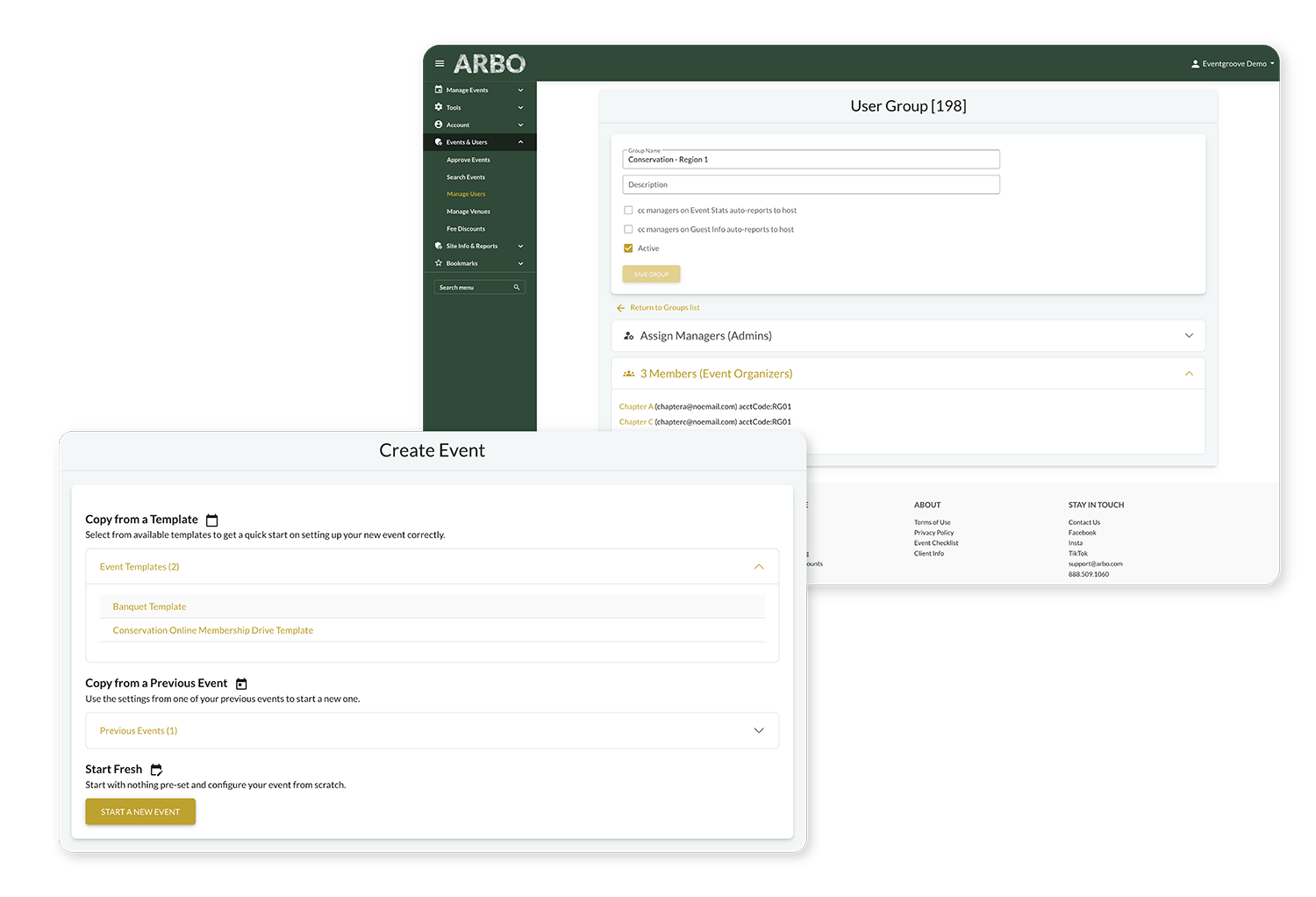This screenshot has height=897, width=1316.
Task: Follow the Return to Groups list link
Action: coord(665,308)
